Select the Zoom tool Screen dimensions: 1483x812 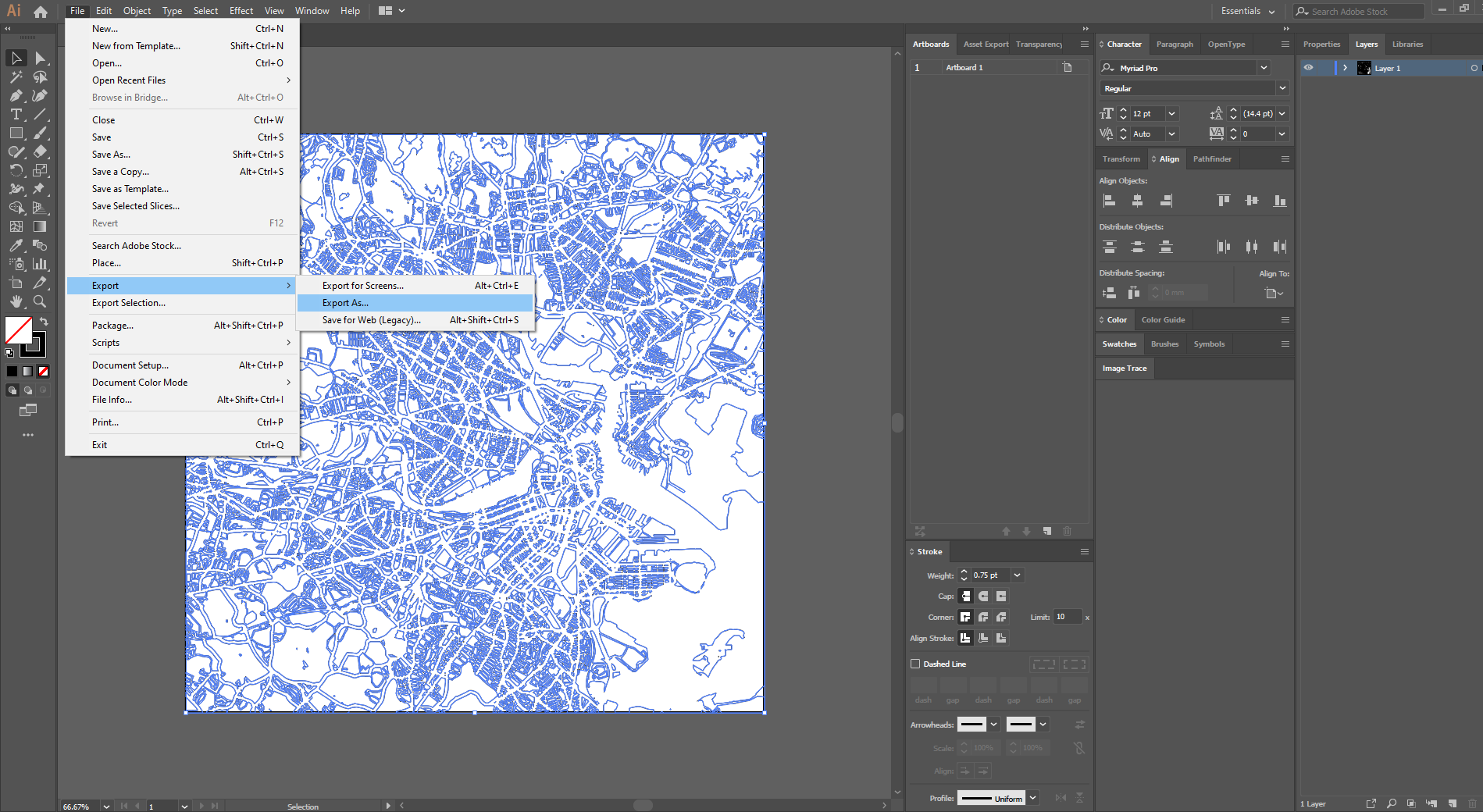[x=39, y=301]
